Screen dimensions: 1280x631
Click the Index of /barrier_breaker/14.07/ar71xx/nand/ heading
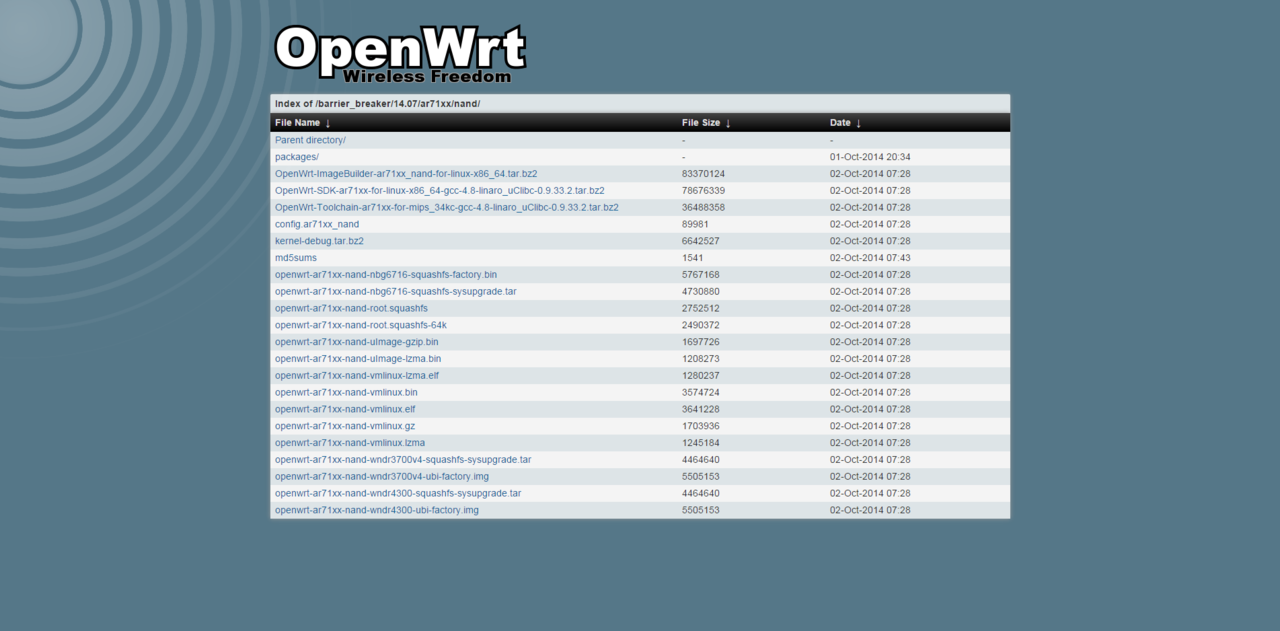click(x=378, y=104)
